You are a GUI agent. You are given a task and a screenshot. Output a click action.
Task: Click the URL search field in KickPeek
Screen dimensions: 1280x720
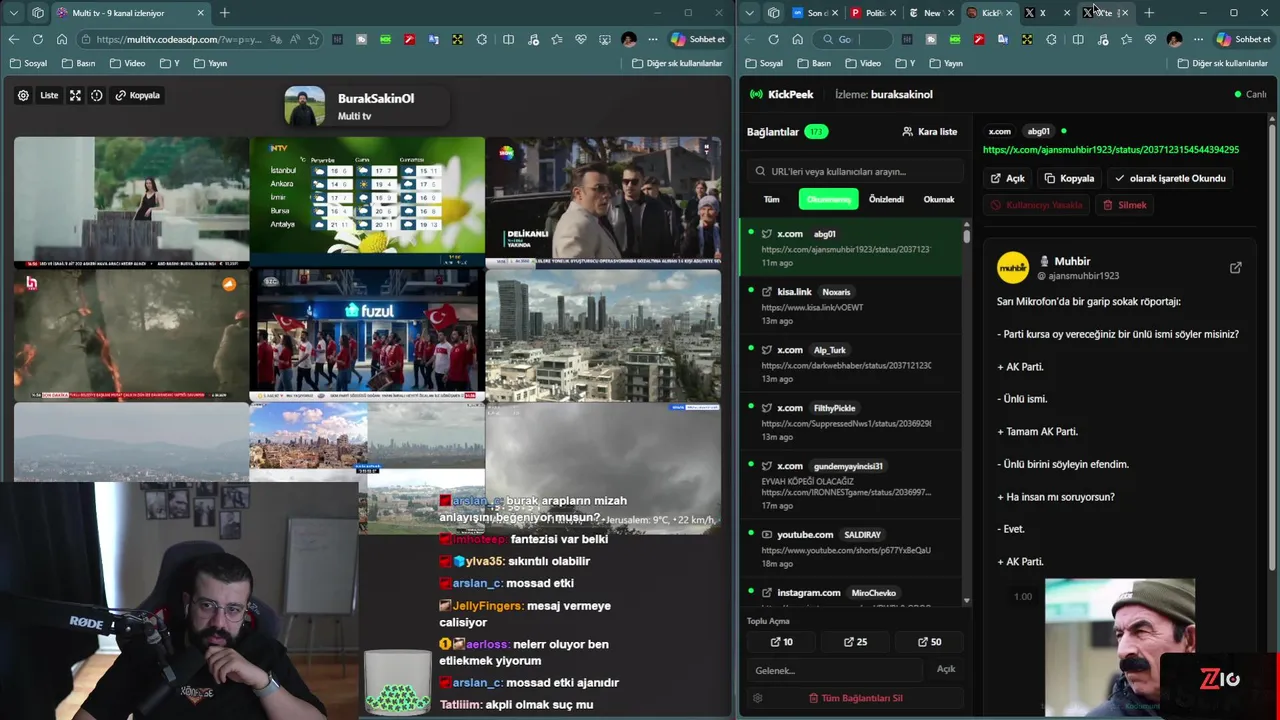click(856, 171)
